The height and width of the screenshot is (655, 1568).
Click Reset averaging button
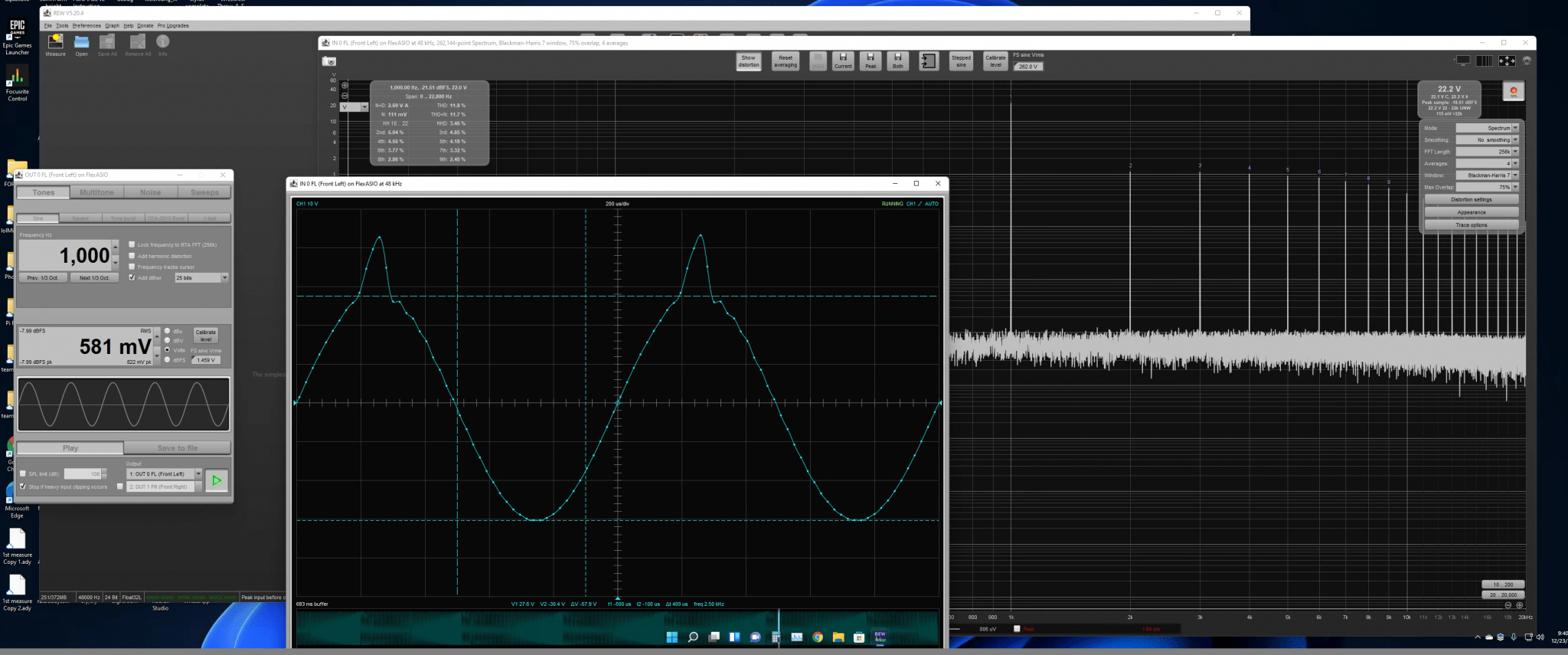point(786,61)
